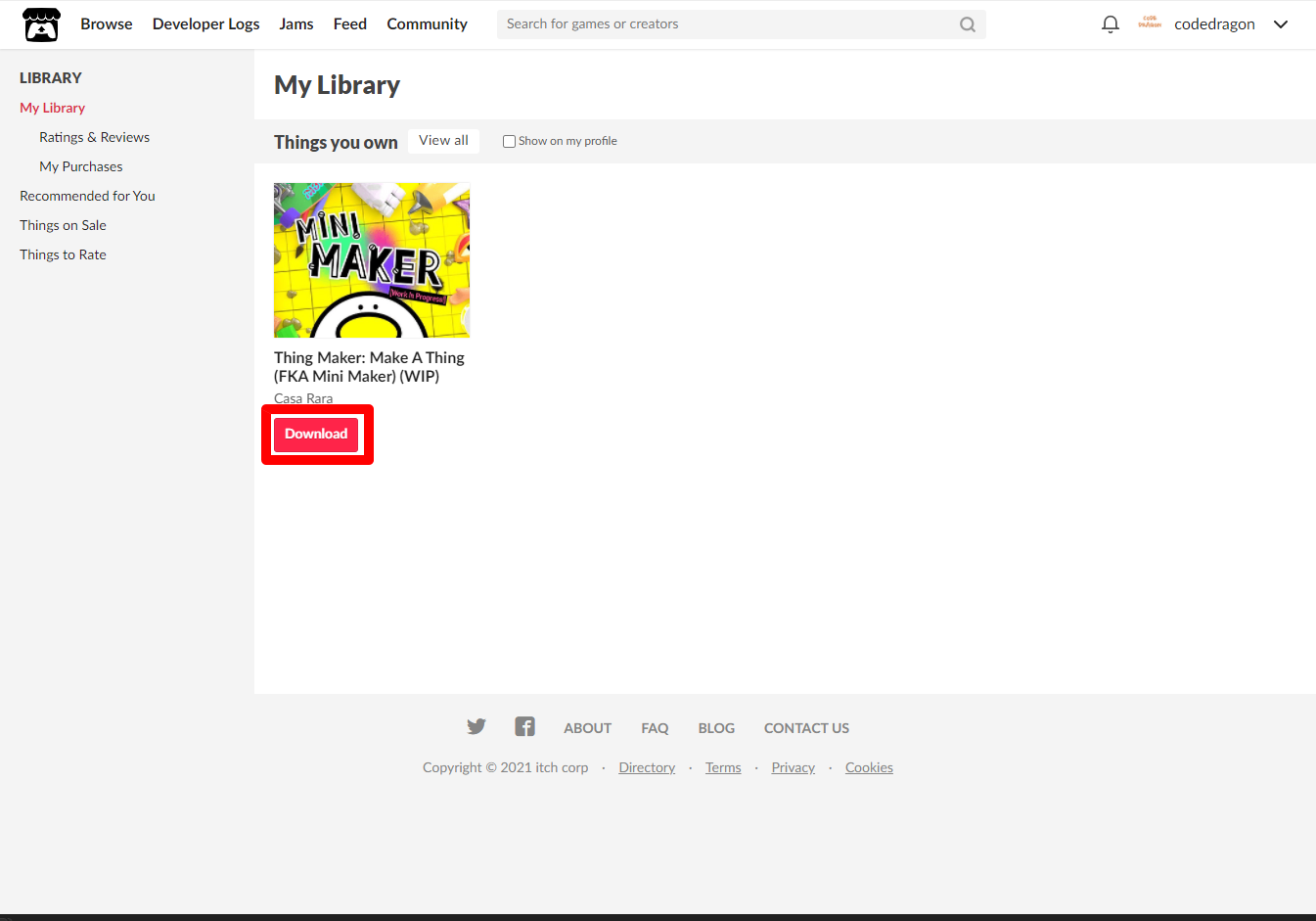
Task: Go to Developer Logs
Action: coord(206,23)
